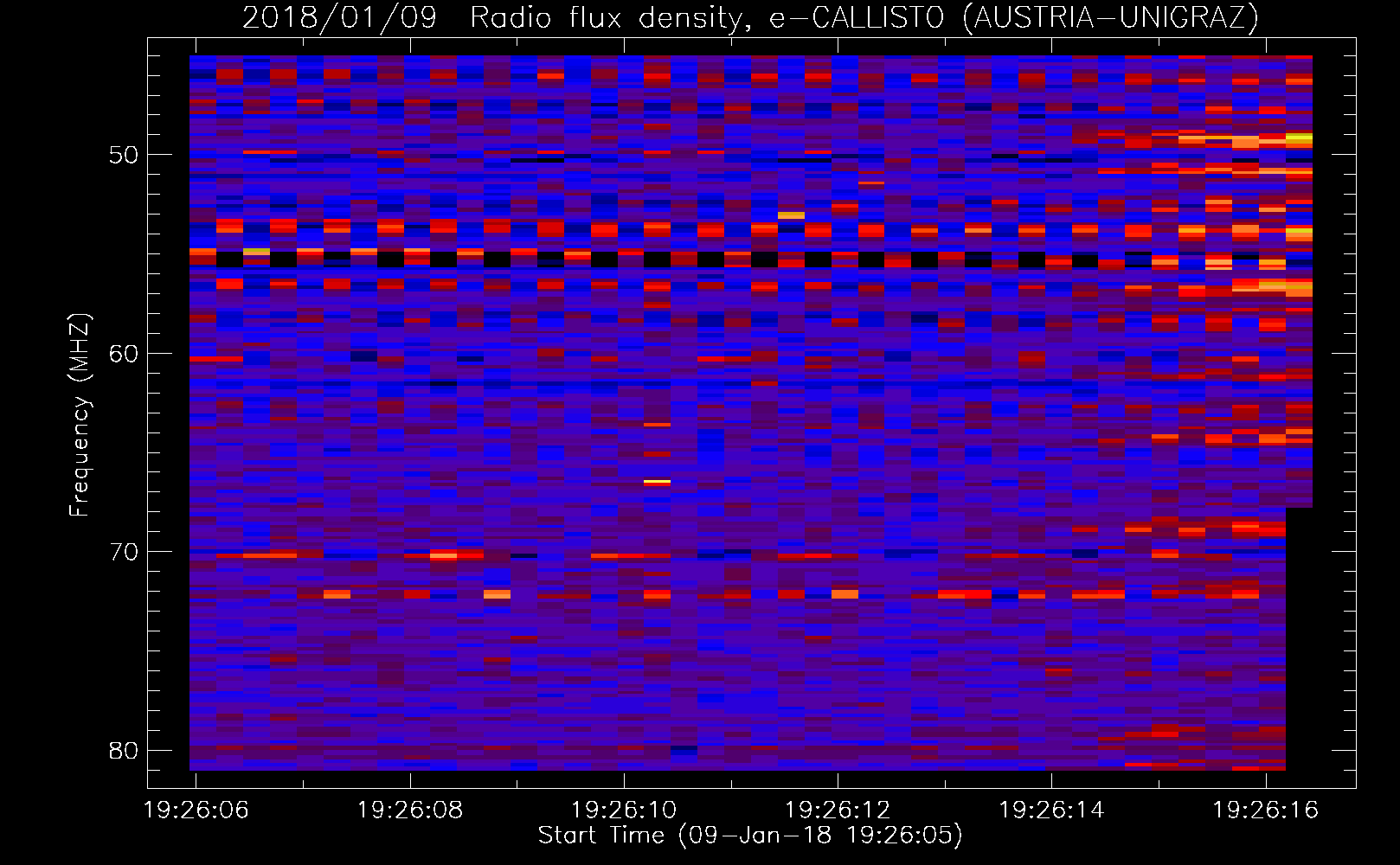Click the '70' frequency tick label
The image size is (1400, 865).
124,552
